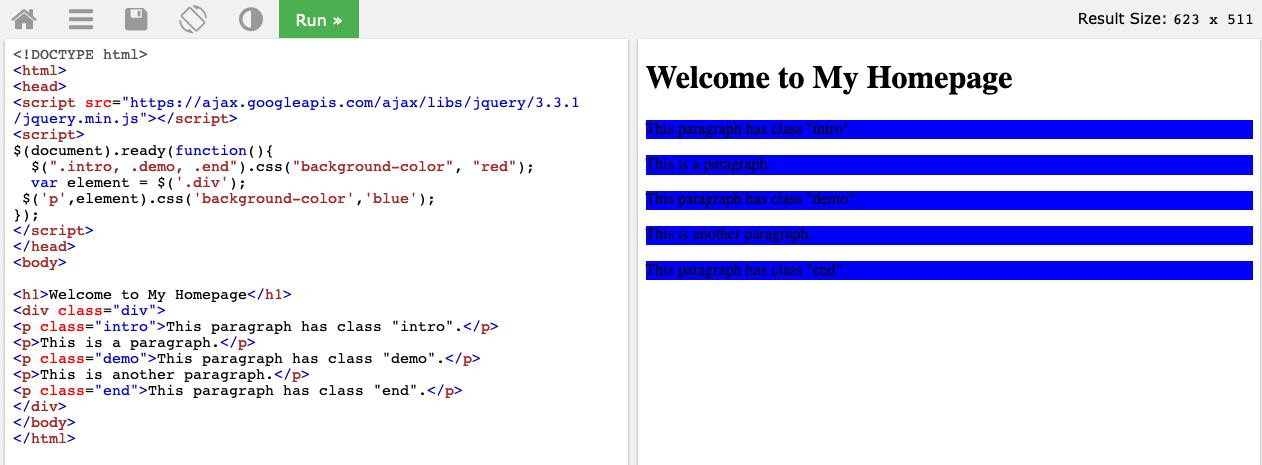Place cursor on the DOCTYPE html line

(80, 55)
